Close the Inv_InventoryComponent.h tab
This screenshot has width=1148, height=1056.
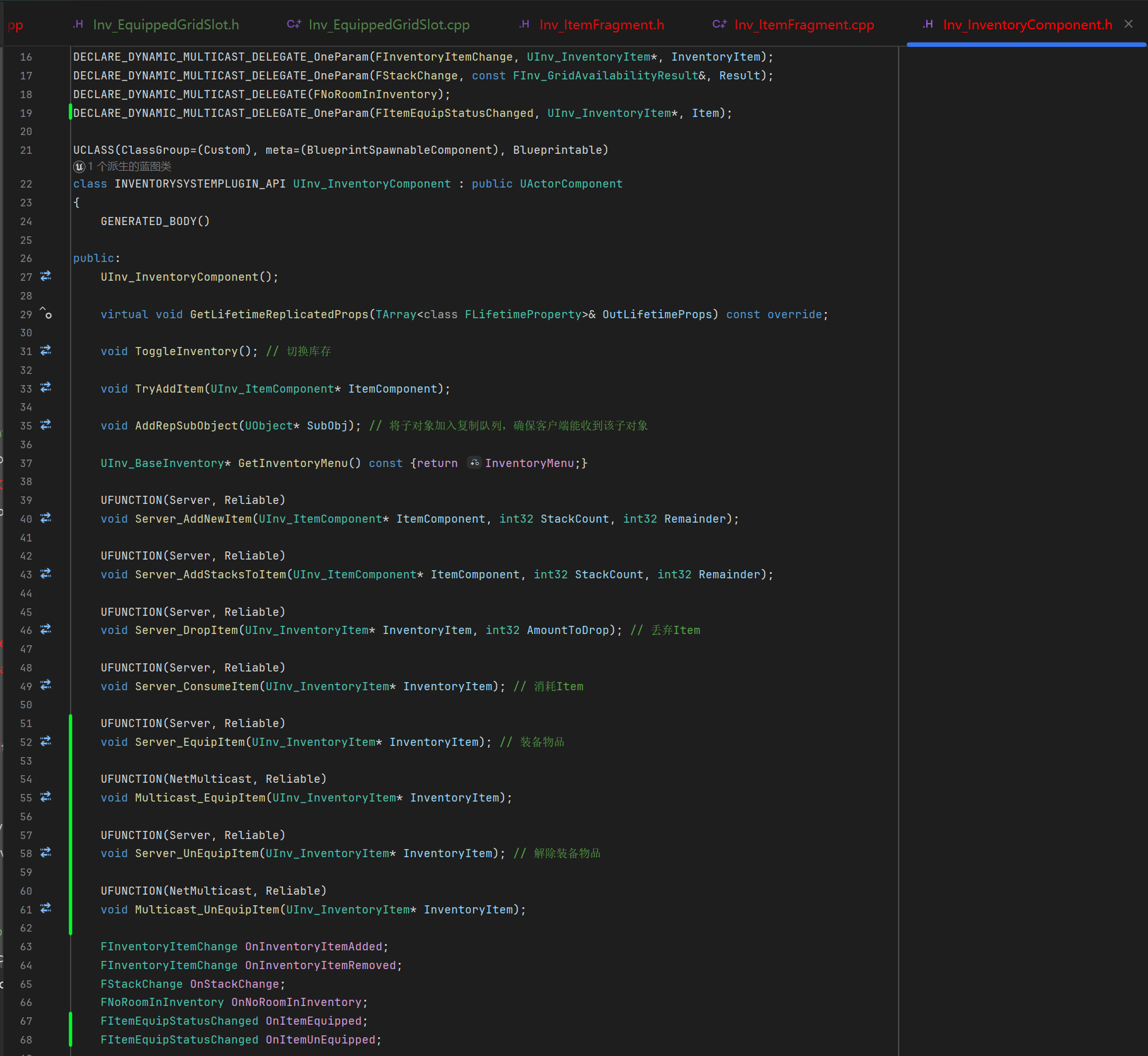1129,24
